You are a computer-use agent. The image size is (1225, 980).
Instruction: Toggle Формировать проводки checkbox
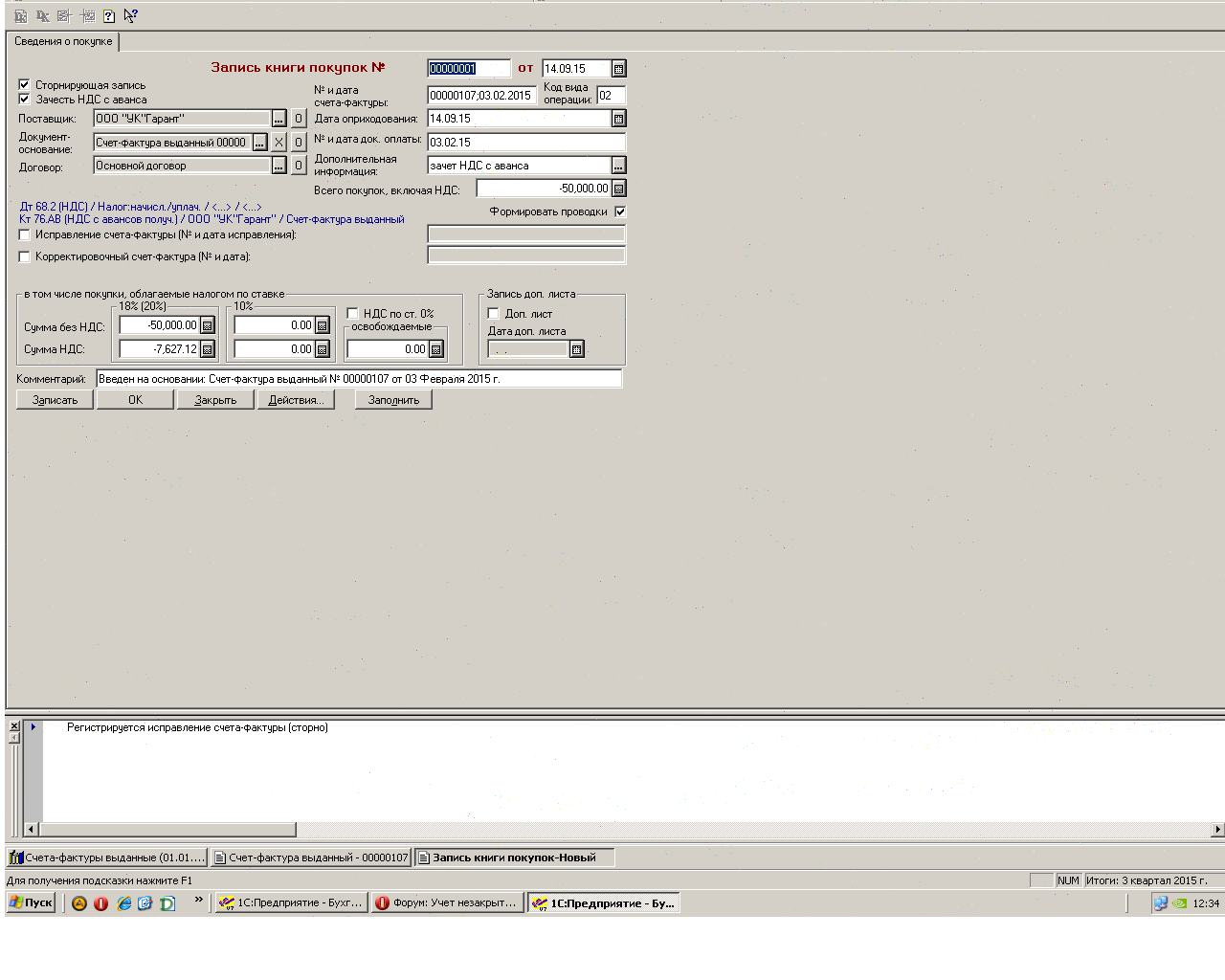[620, 212]
